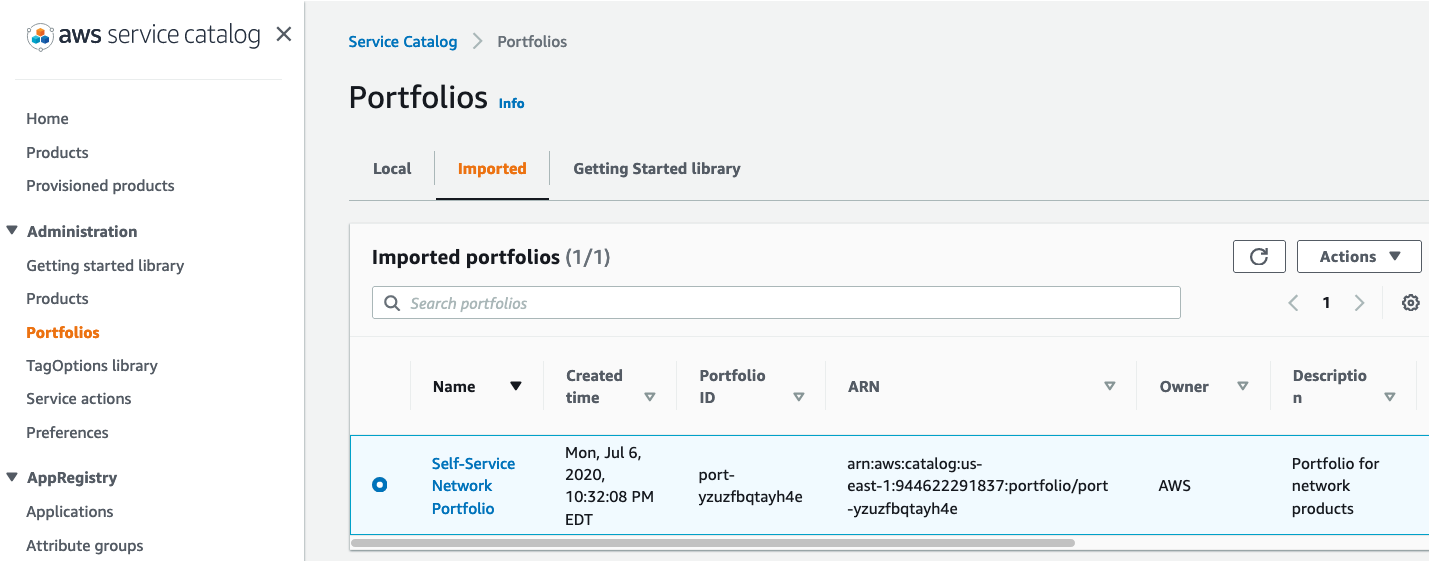The image size is (1429, 561).
Task: Click the AWS owner cell
Action: [1174, 485]
